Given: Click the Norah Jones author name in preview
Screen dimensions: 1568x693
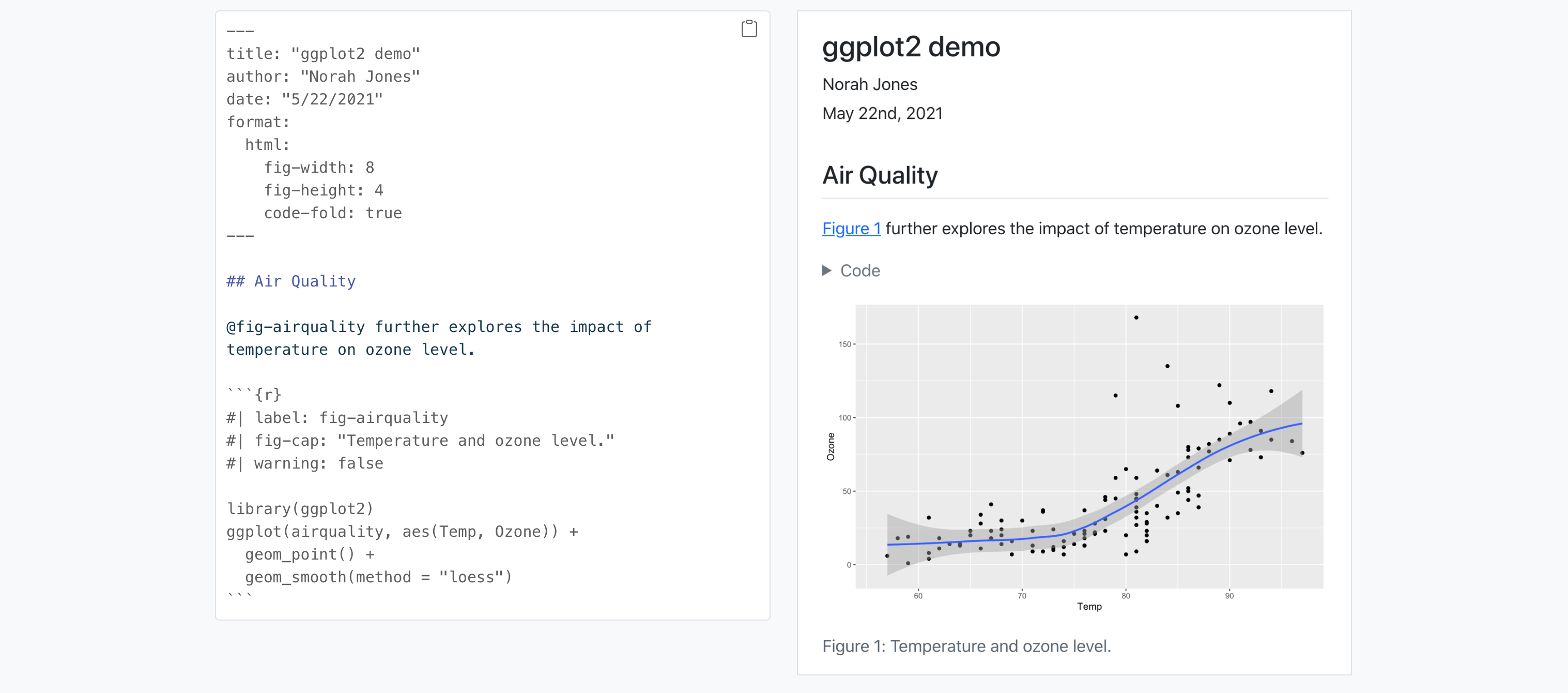Looking at the screenshot, I should (869, 84).
